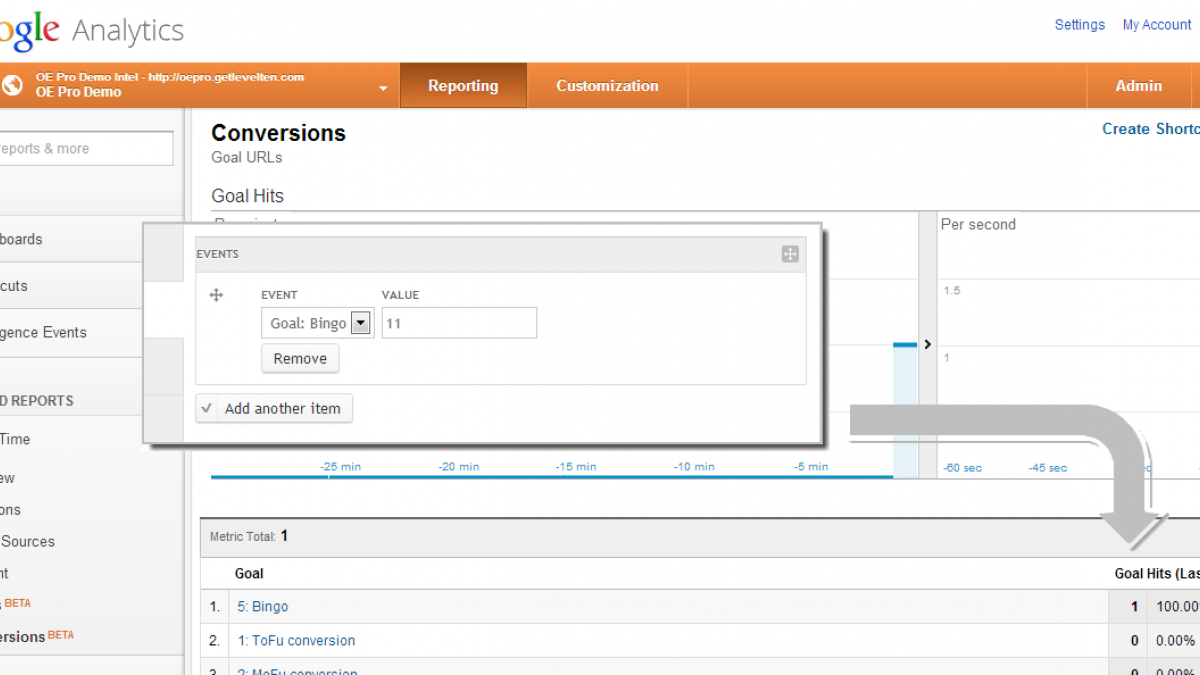The image size is (1200, 675).
Task: Click the Goal URLs subtitle
Action: pos(247,157)
